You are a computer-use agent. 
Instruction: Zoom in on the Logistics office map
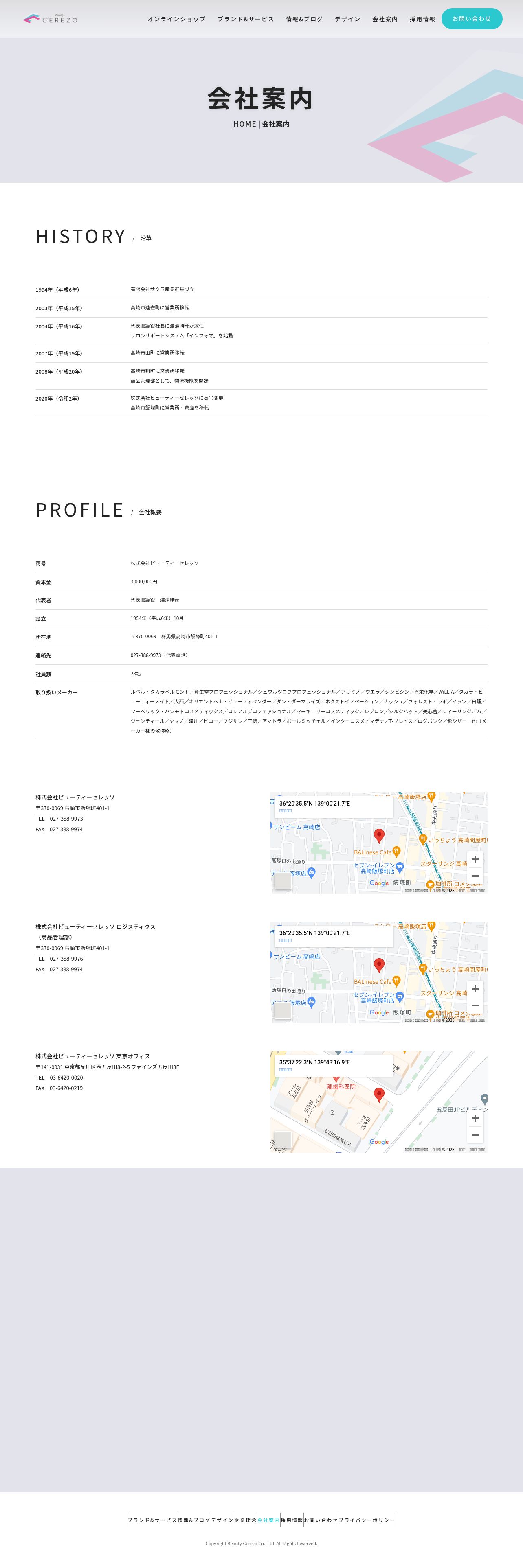click(x=475, y=989)
